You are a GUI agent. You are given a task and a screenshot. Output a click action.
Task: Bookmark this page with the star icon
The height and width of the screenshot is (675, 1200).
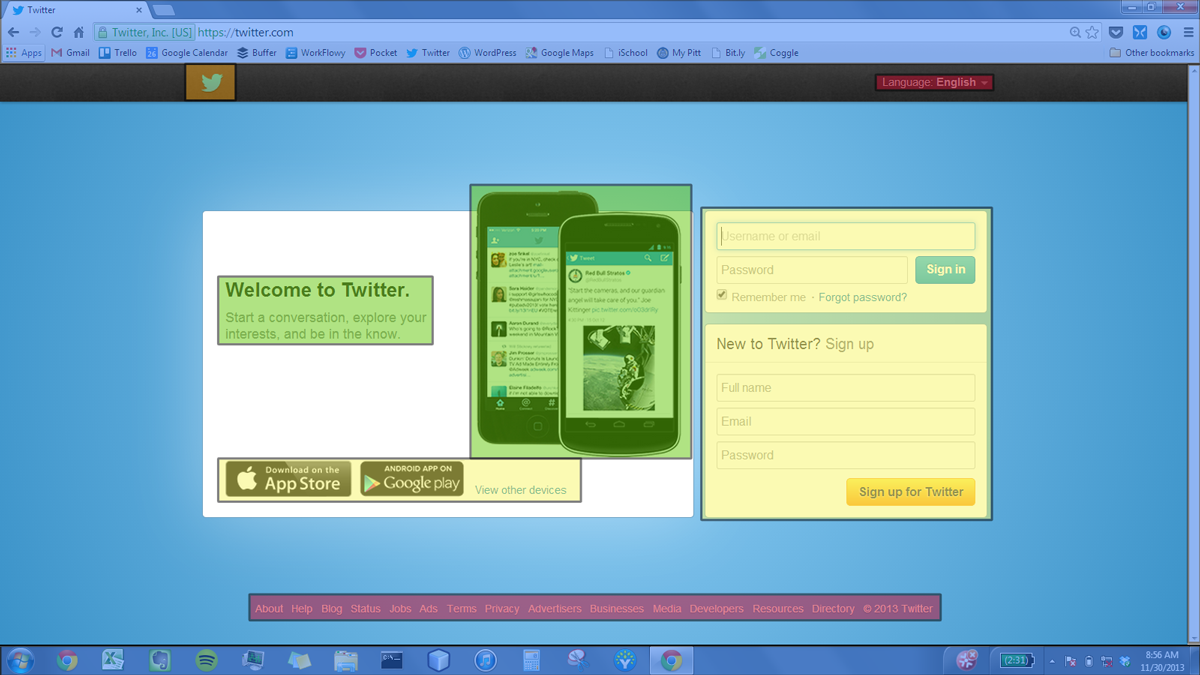[x=1092, y=32]
